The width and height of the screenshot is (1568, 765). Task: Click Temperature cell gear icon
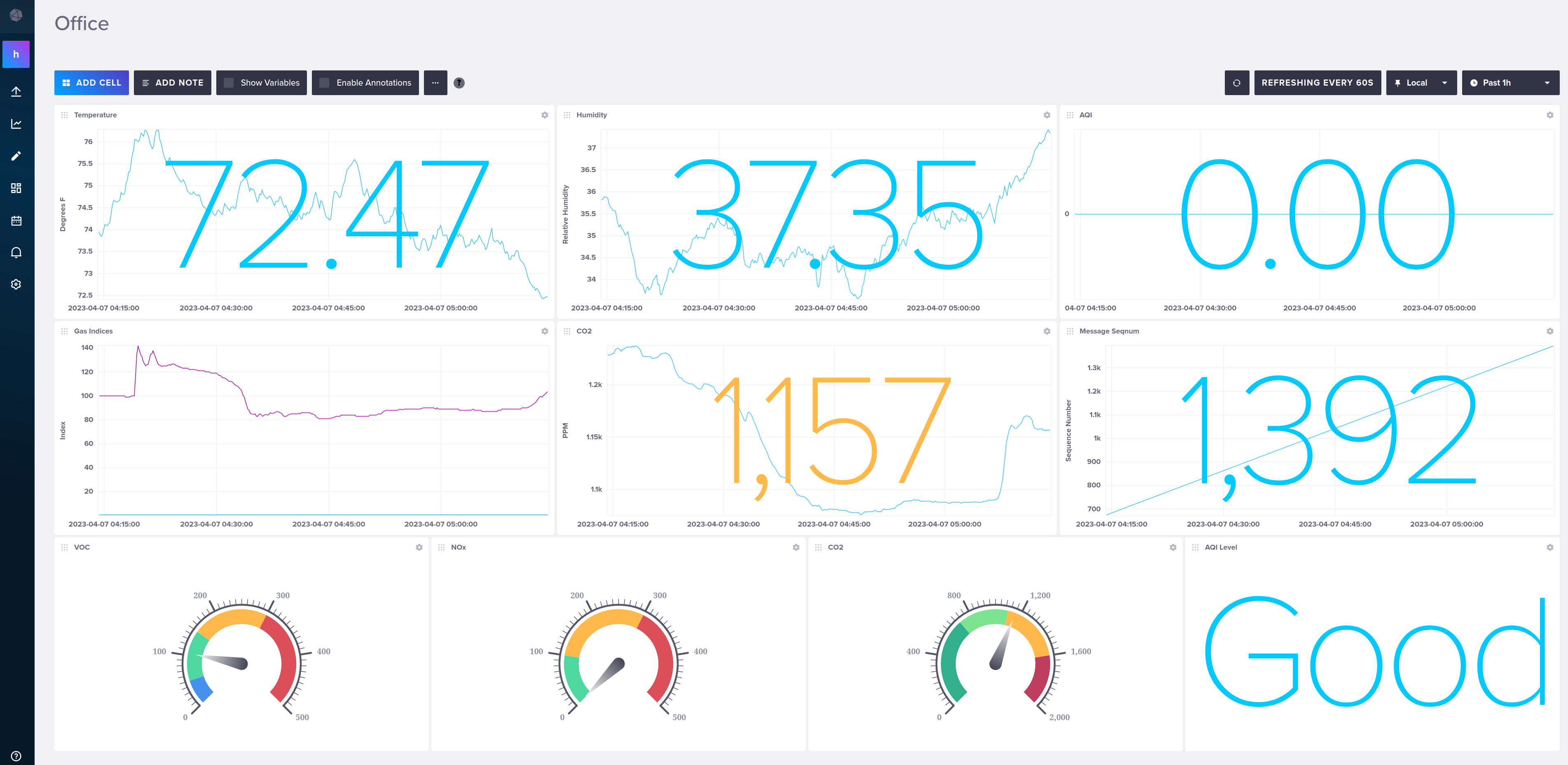tap(545, 115)
